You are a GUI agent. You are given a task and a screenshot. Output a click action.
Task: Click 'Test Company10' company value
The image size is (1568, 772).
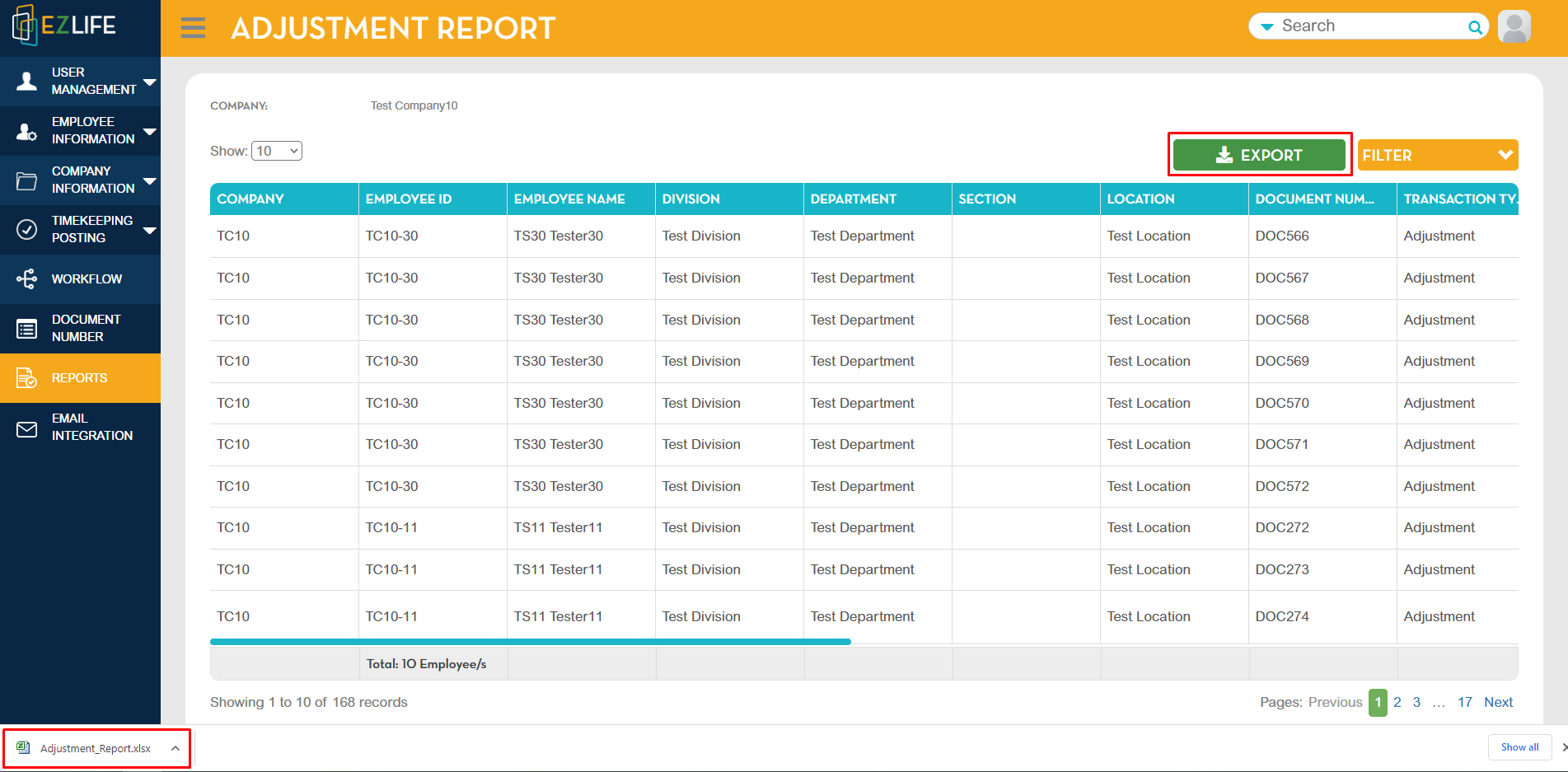click(x=414, y=105)
